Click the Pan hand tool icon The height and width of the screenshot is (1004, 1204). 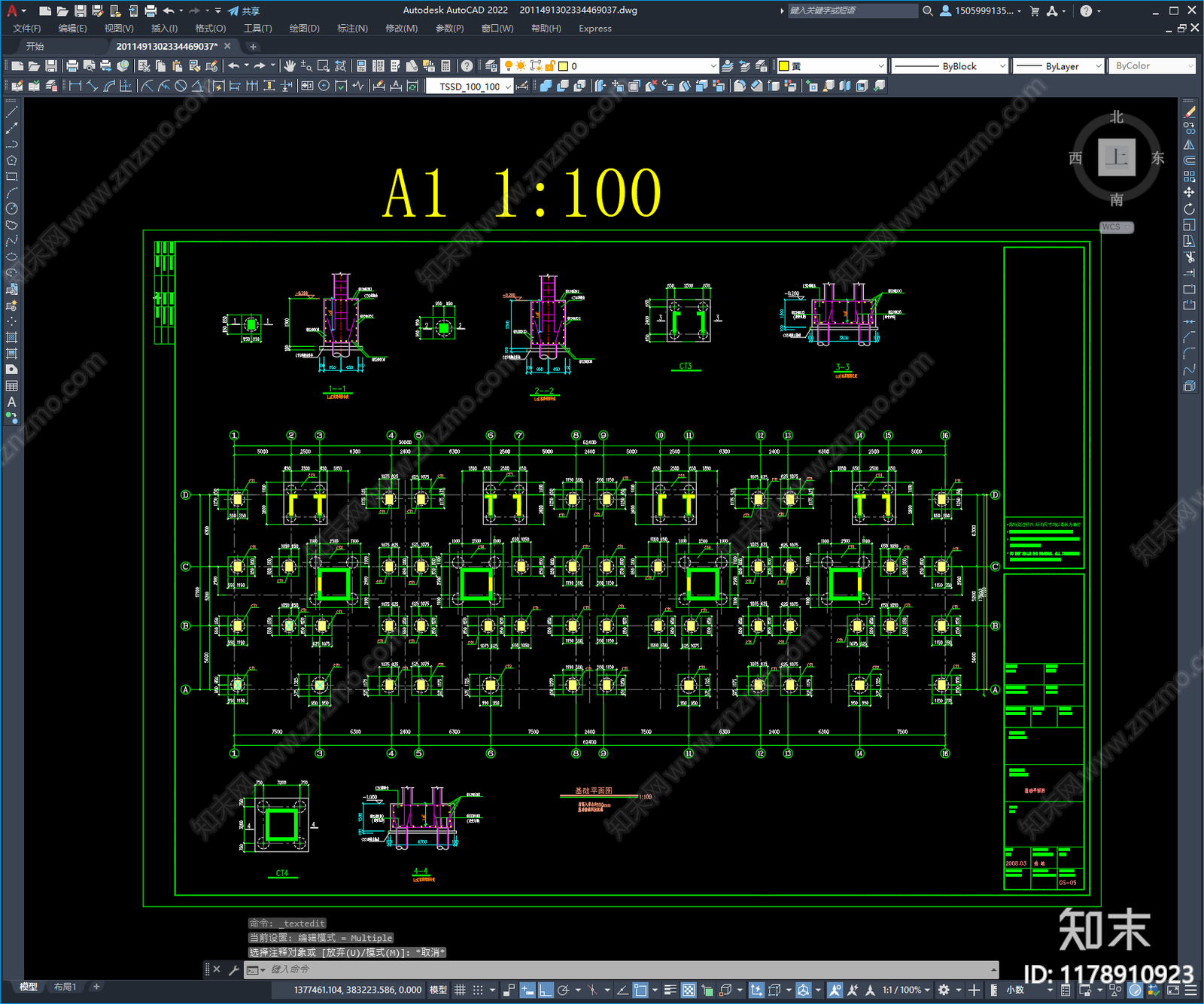point(290,66)
